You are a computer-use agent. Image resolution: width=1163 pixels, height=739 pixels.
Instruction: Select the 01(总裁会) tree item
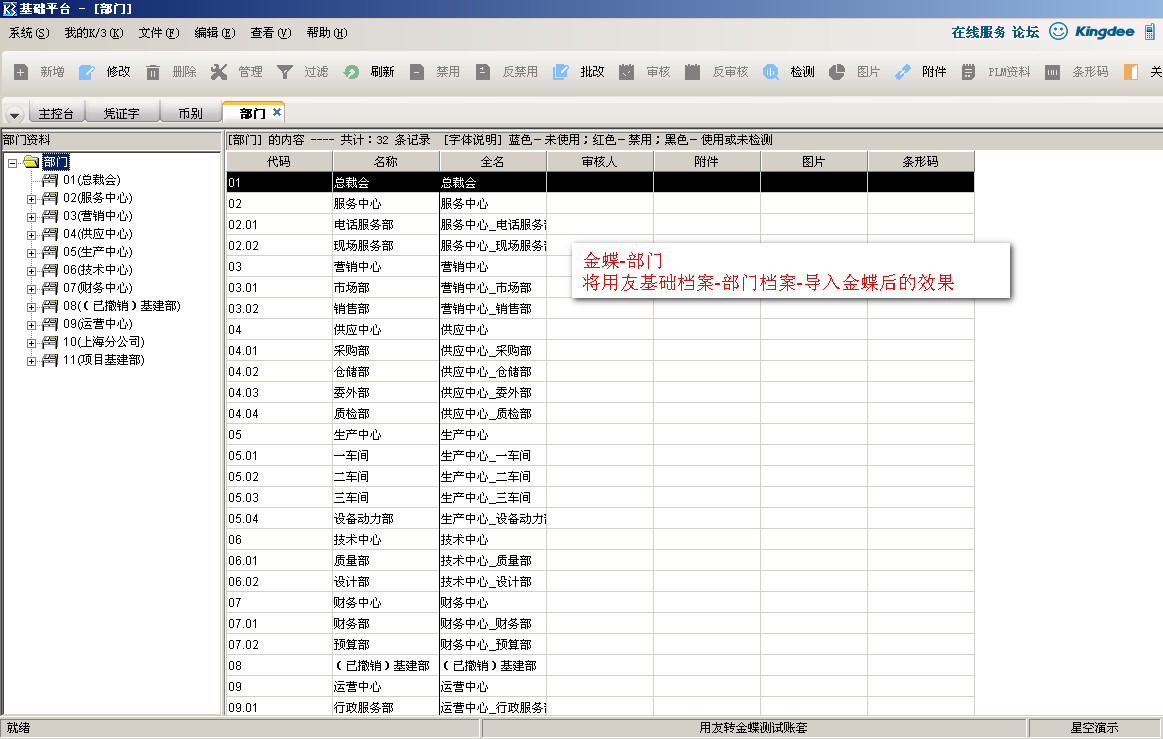91,180
